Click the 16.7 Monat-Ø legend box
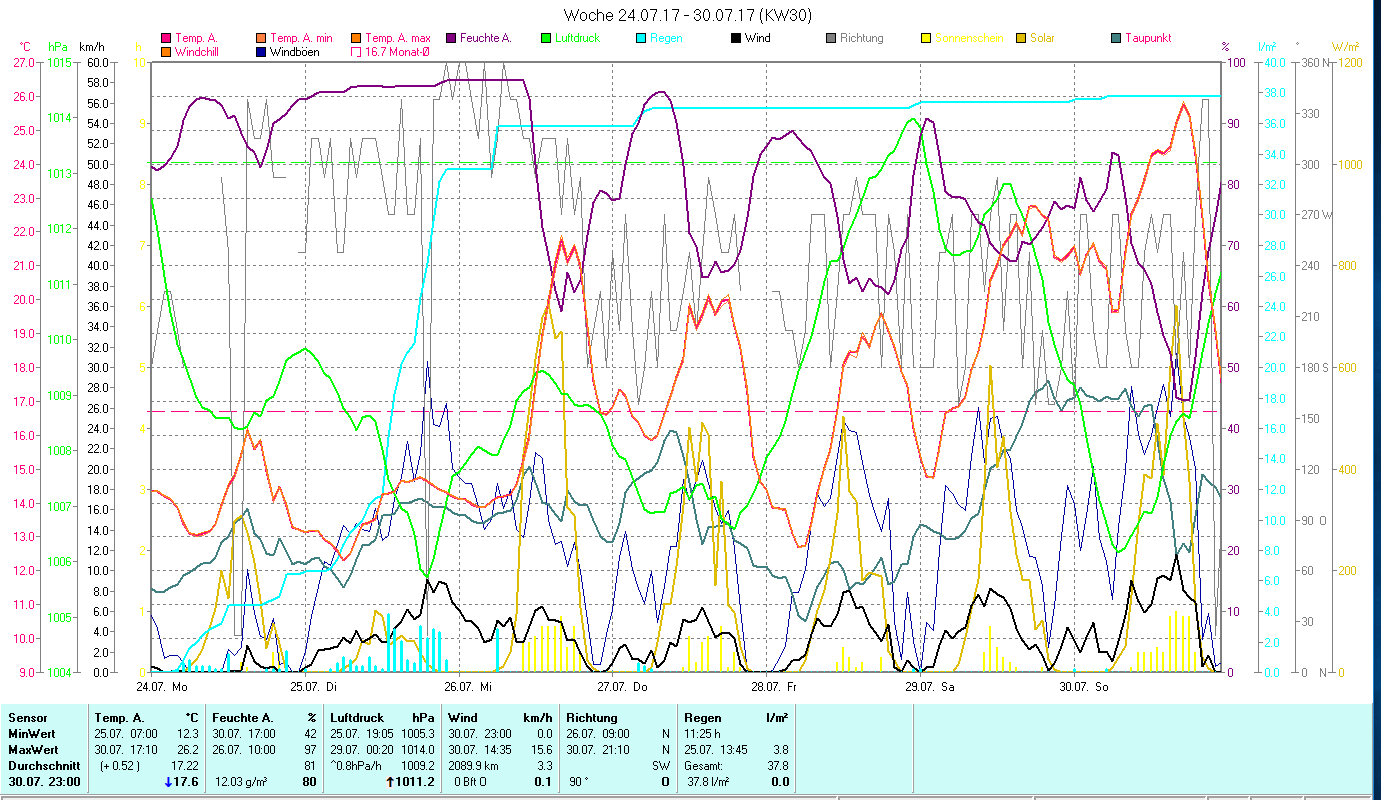This screenshot has width=1381, height=800. [355, 51]
